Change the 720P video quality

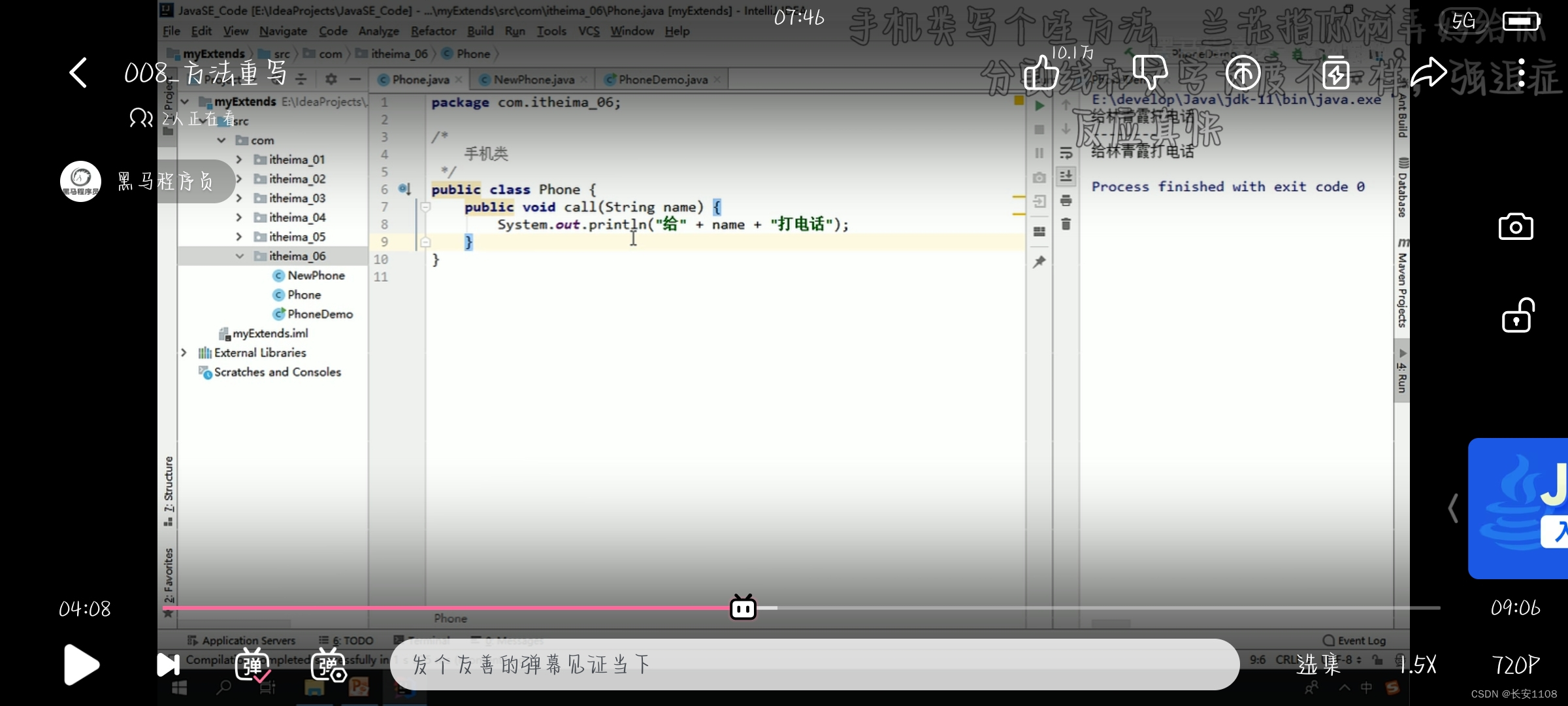click(1516, 665)
